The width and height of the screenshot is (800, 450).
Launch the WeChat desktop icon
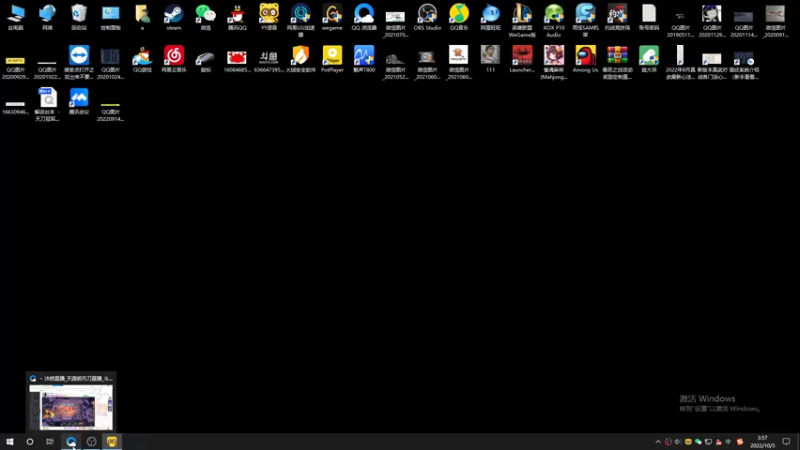coord(206,17)
